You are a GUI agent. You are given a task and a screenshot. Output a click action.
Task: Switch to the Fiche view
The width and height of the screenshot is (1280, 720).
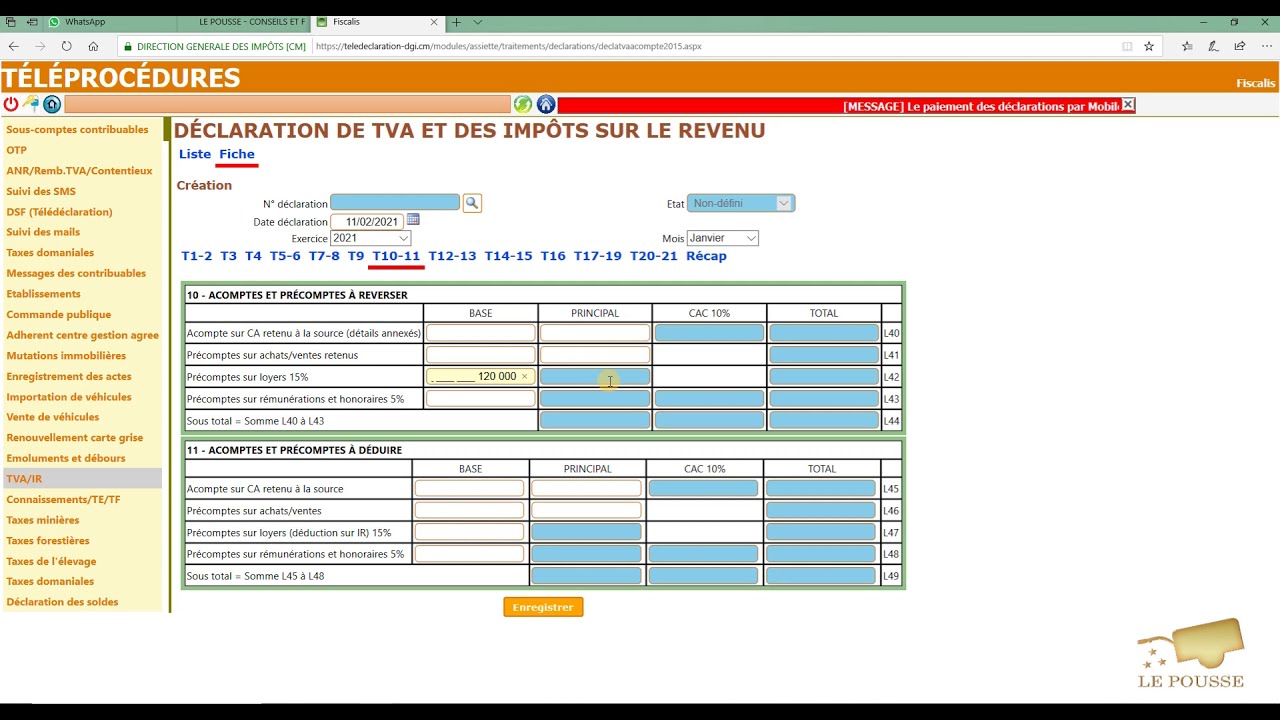click(237, 154)
